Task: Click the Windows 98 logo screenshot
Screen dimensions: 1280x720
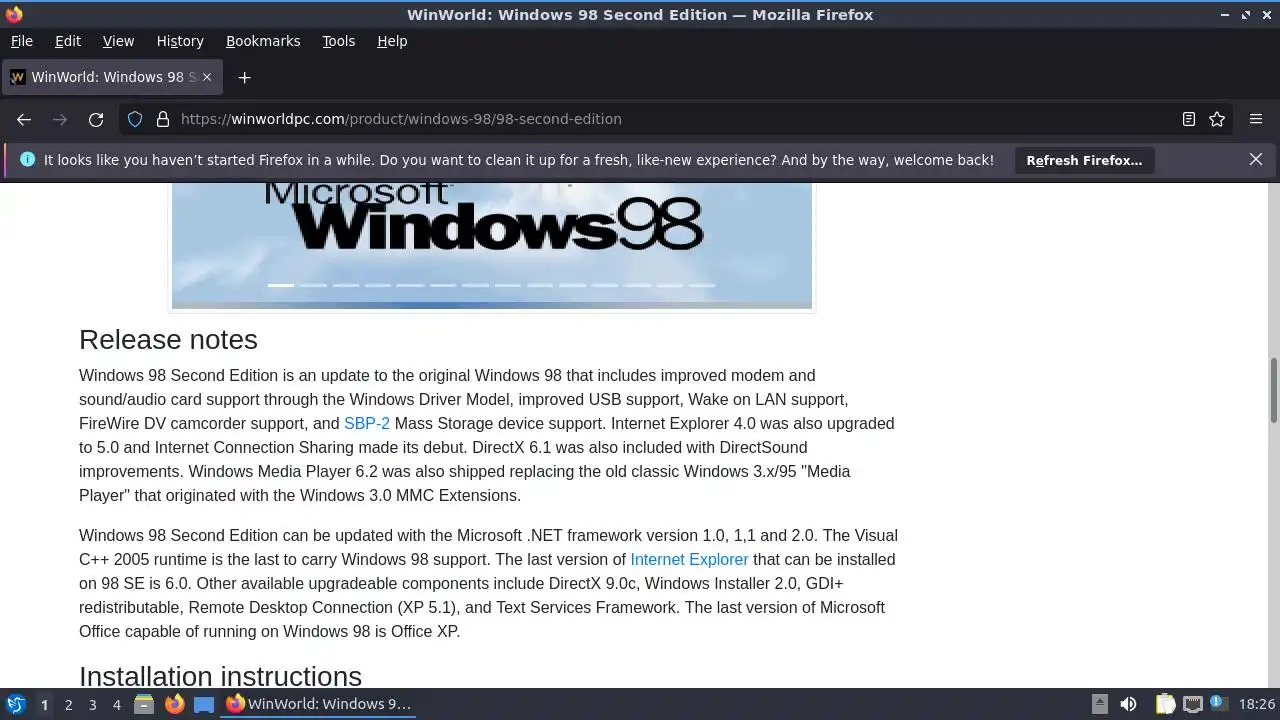Action: pyautogui.click(x=492, y=245)
